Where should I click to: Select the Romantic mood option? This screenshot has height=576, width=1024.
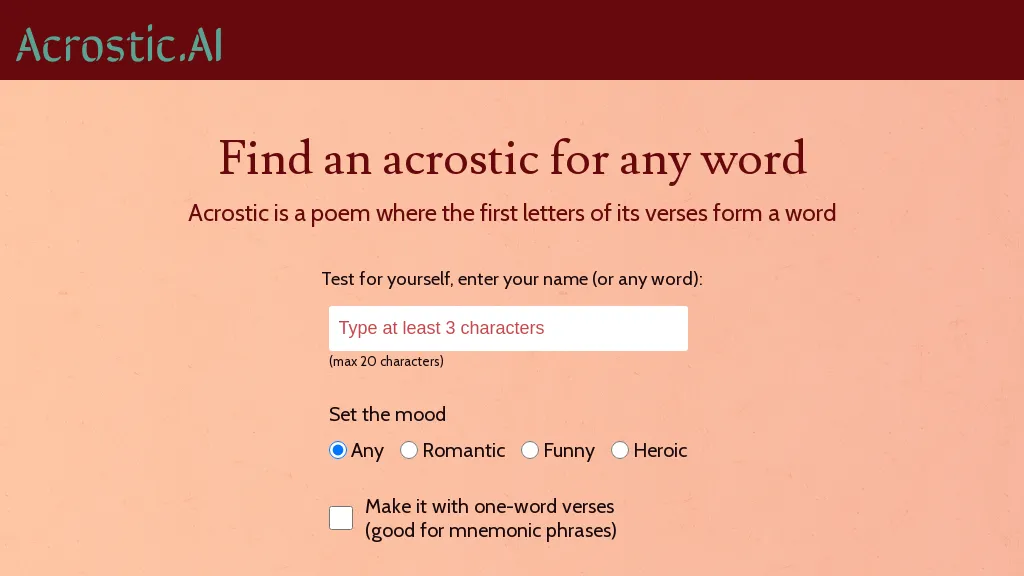[x=409, y=450]
